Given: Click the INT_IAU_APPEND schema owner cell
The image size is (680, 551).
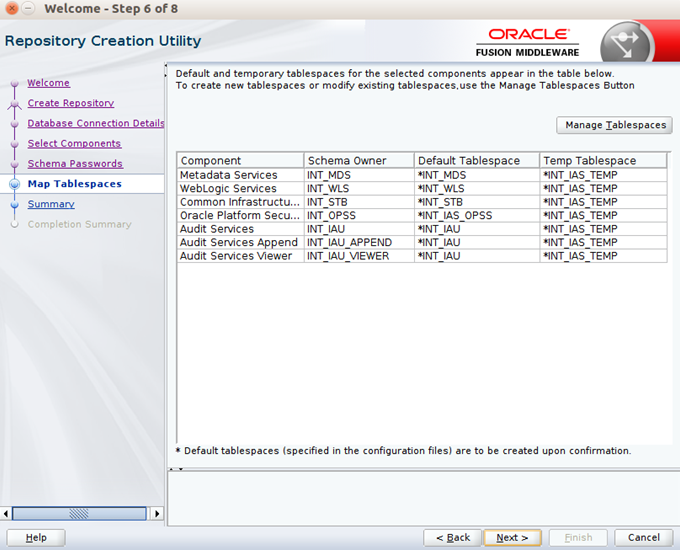Looking at the screenshot, I should tap(359, 242).
